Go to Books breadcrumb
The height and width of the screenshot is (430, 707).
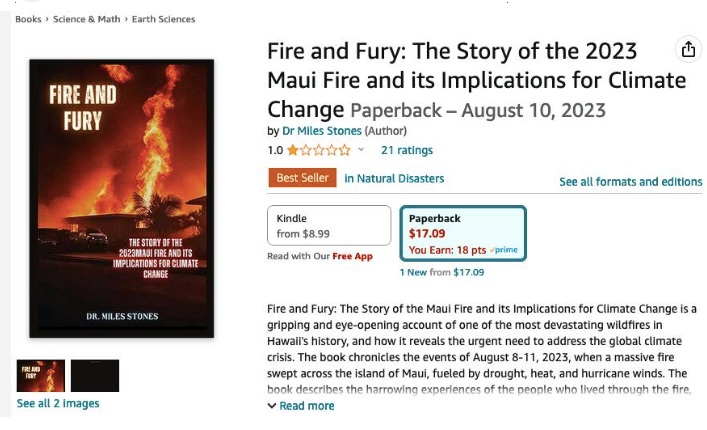click(x=28, y=19)
